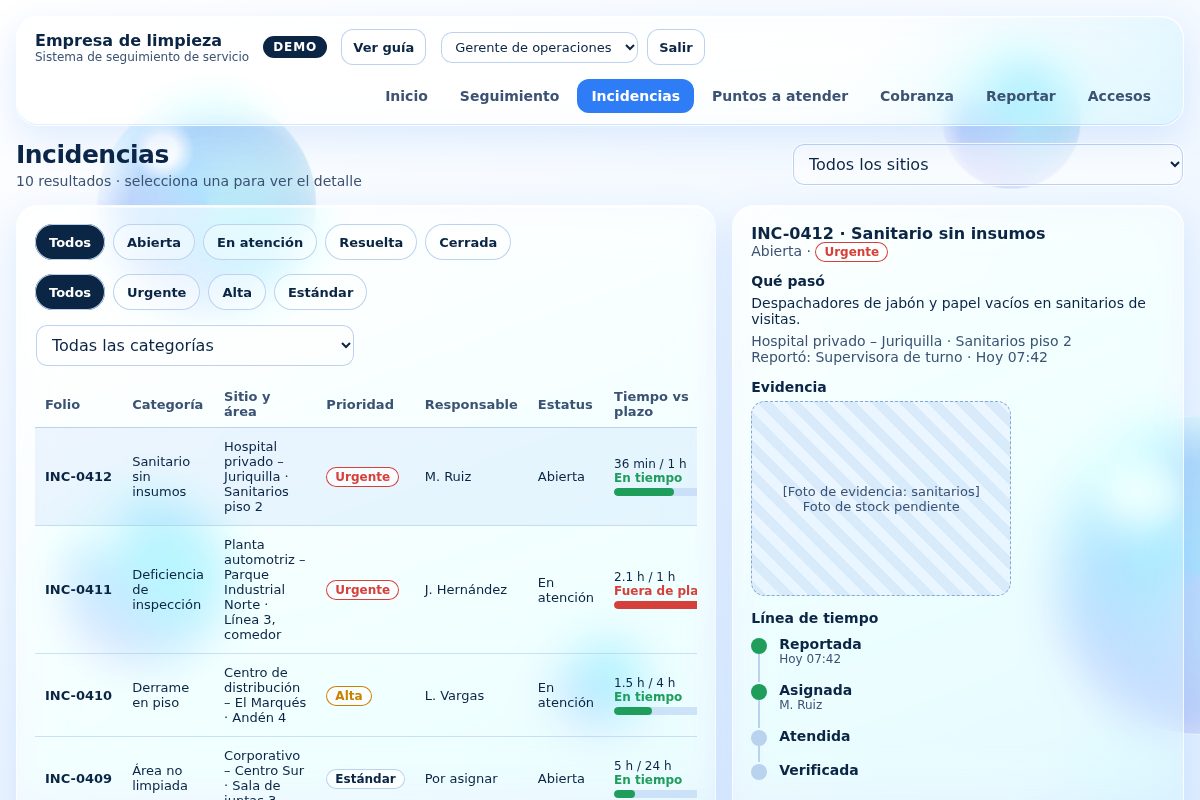Click the Tiempo vs plazo header

[651, 404]
